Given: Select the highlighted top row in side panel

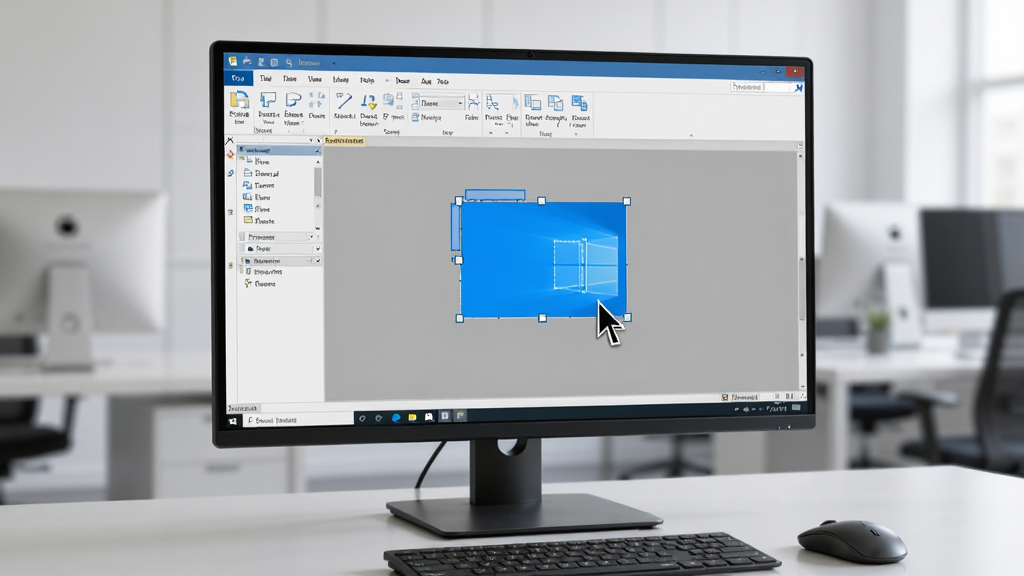Looking at the screenshot, I should 279,150.
